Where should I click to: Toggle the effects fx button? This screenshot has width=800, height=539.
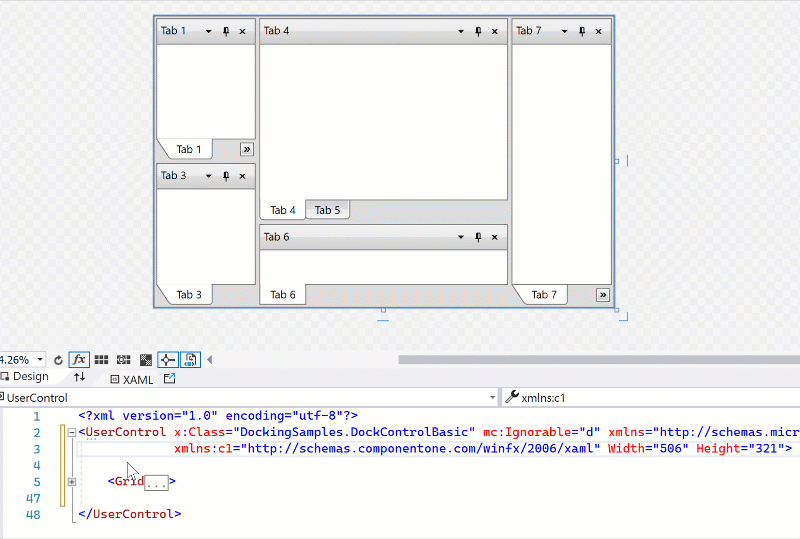78,359
